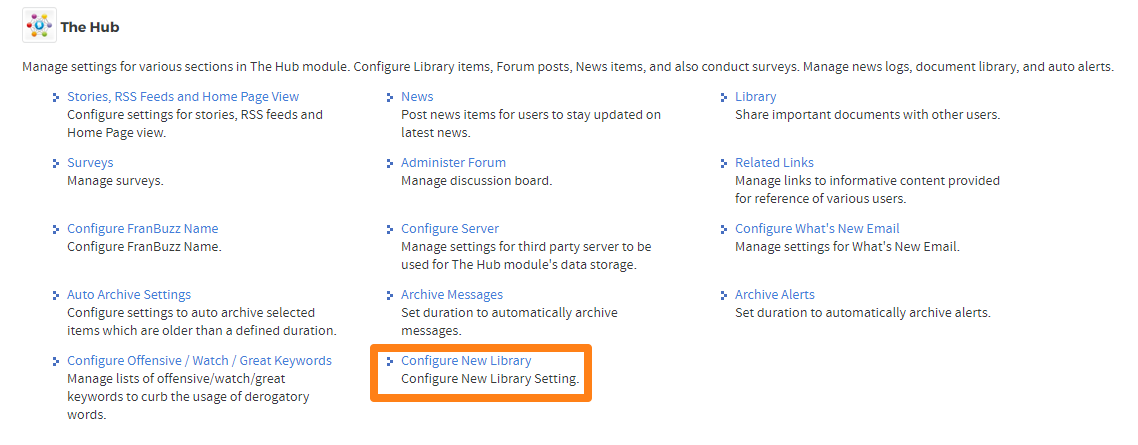
Task: Select Configure What's New Email
Action: (817, 229)
